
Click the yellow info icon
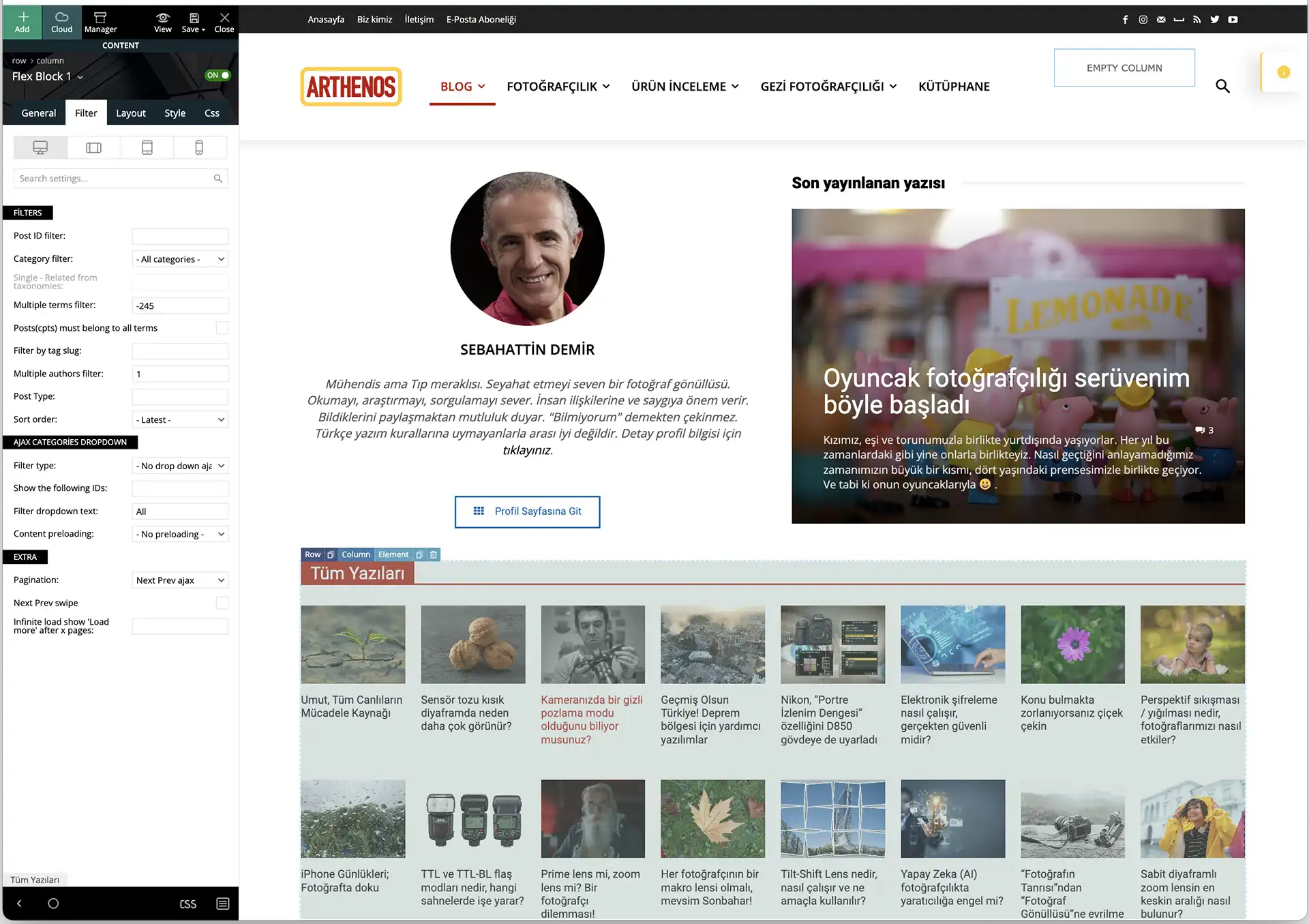pos(1283,72)
